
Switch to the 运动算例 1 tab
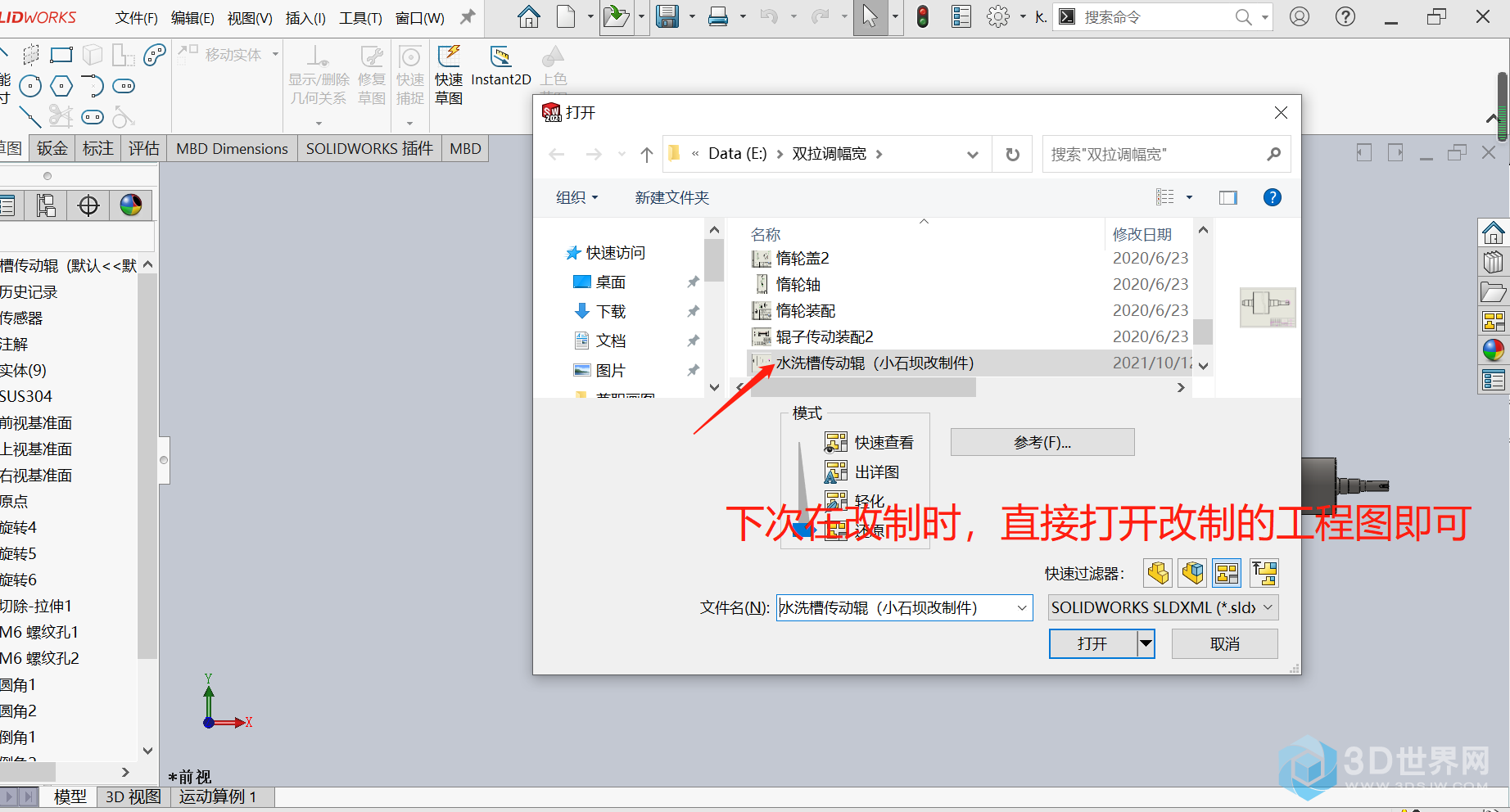click(218, 796)
